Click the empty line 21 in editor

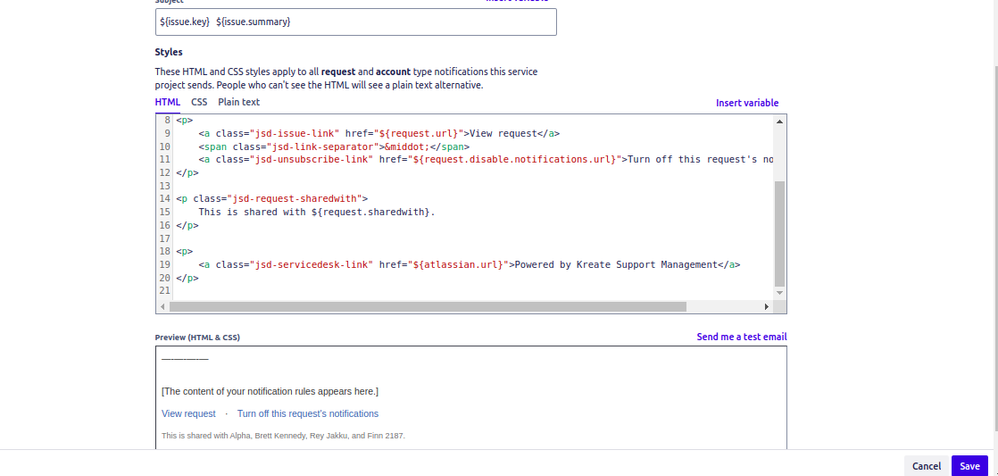(471, 291)
